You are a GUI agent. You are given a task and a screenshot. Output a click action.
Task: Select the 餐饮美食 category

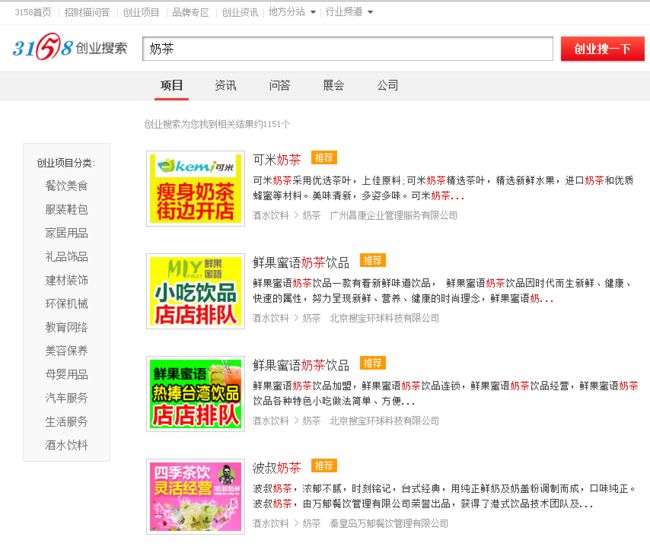tap(66, 186)
